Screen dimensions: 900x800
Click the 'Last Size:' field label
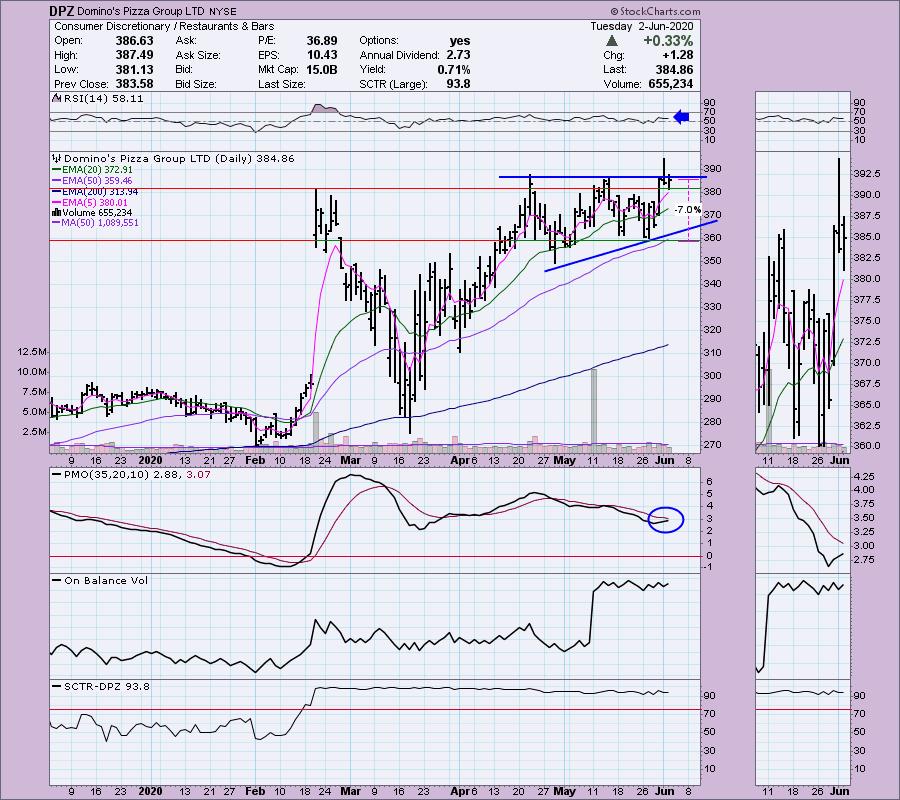click(281, 84)
